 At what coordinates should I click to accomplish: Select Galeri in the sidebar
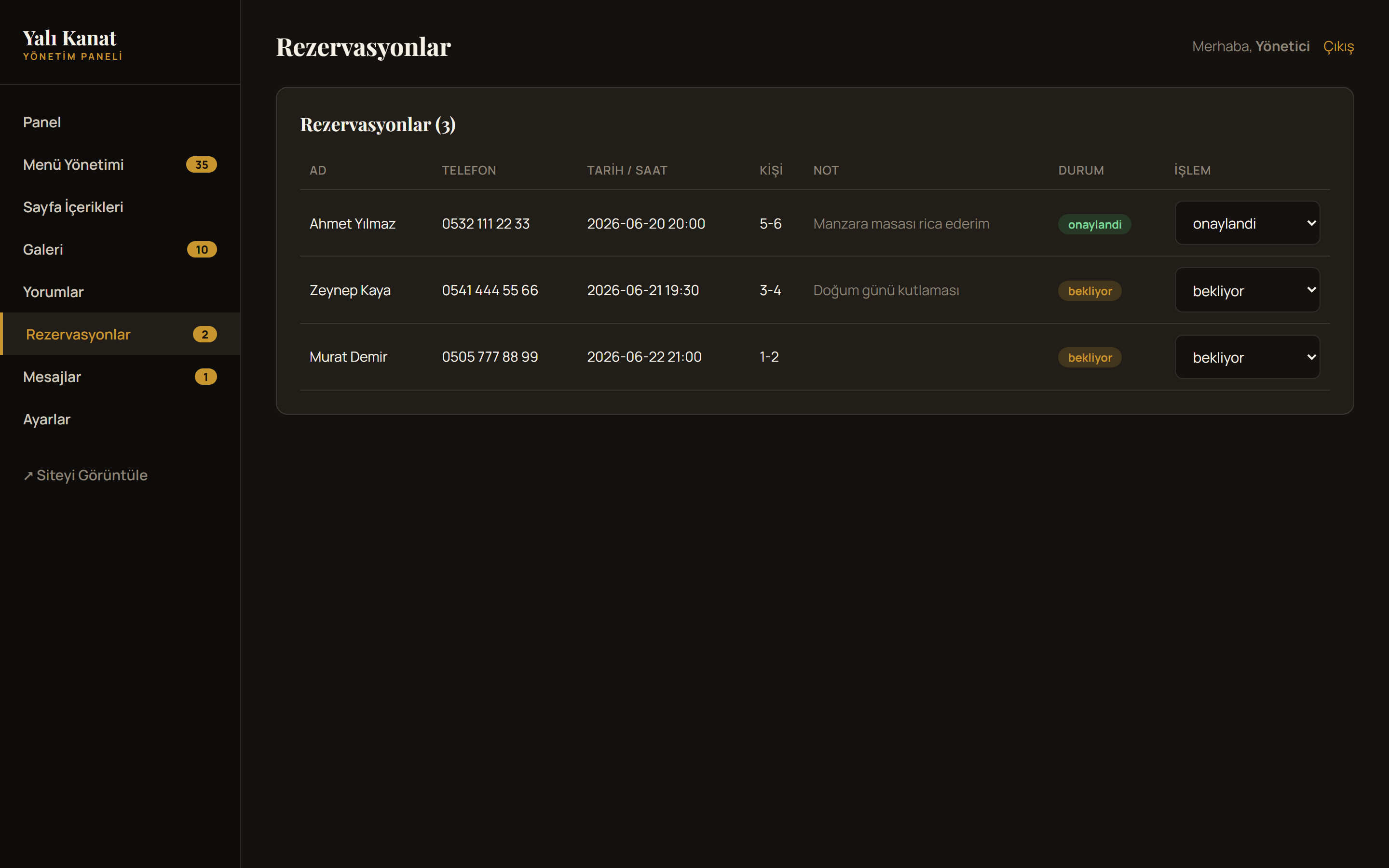point(120,250)
